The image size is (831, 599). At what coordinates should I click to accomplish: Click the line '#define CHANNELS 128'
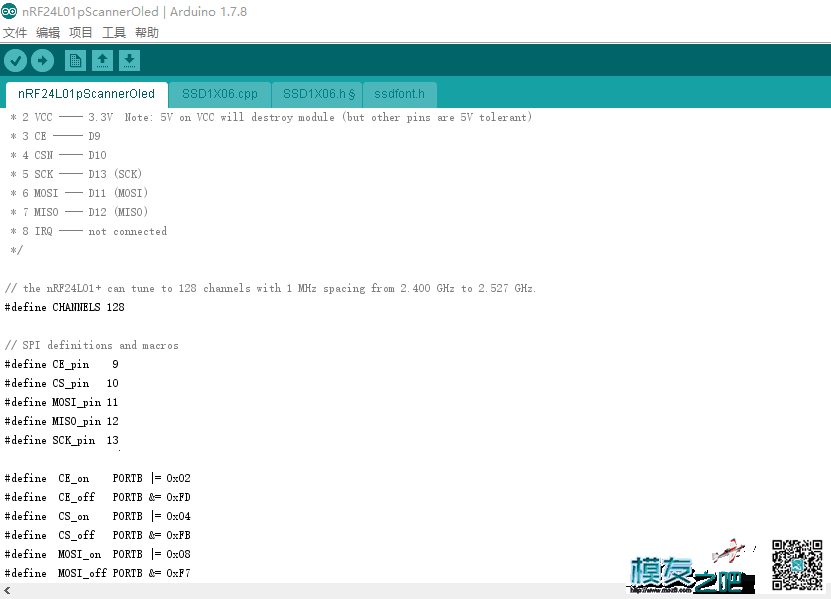(65, 307)
